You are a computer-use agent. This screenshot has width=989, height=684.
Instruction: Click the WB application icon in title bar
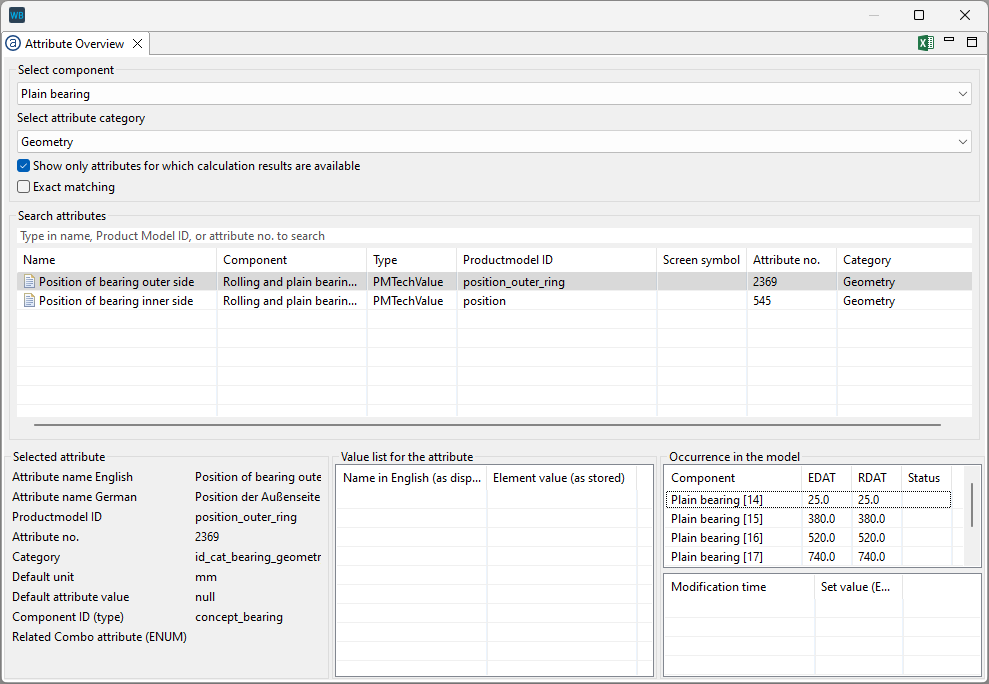(x=17, y=15)
